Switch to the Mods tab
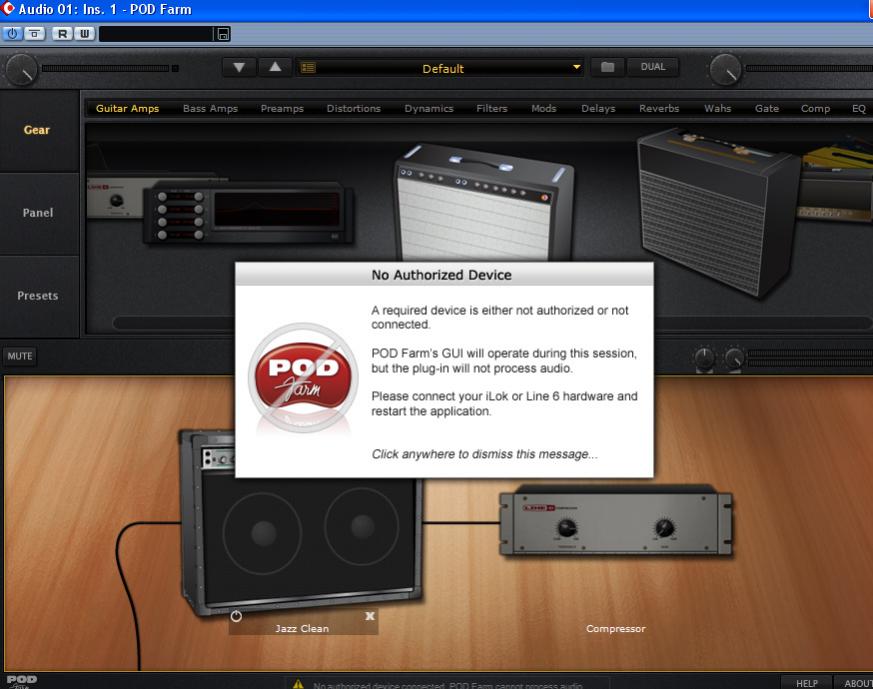Screen dimensions: 873x689 (543, 109)
